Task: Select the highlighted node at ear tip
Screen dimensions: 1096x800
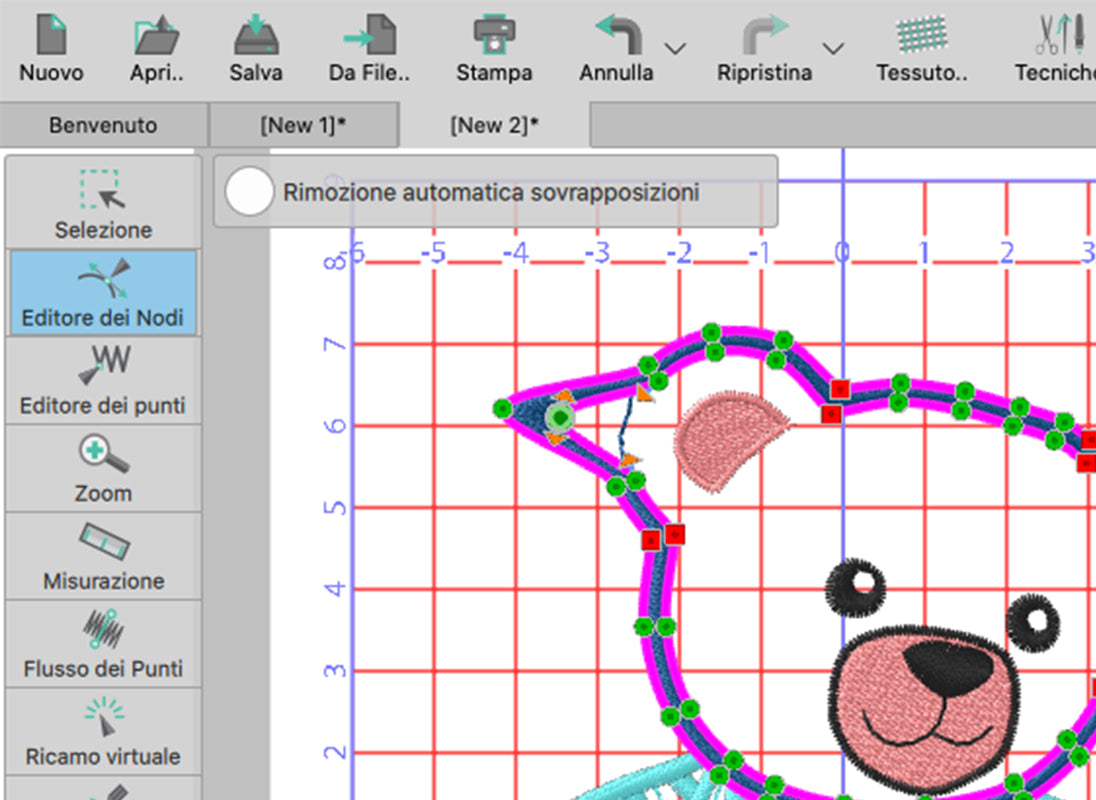Action: tap(561, 416)
